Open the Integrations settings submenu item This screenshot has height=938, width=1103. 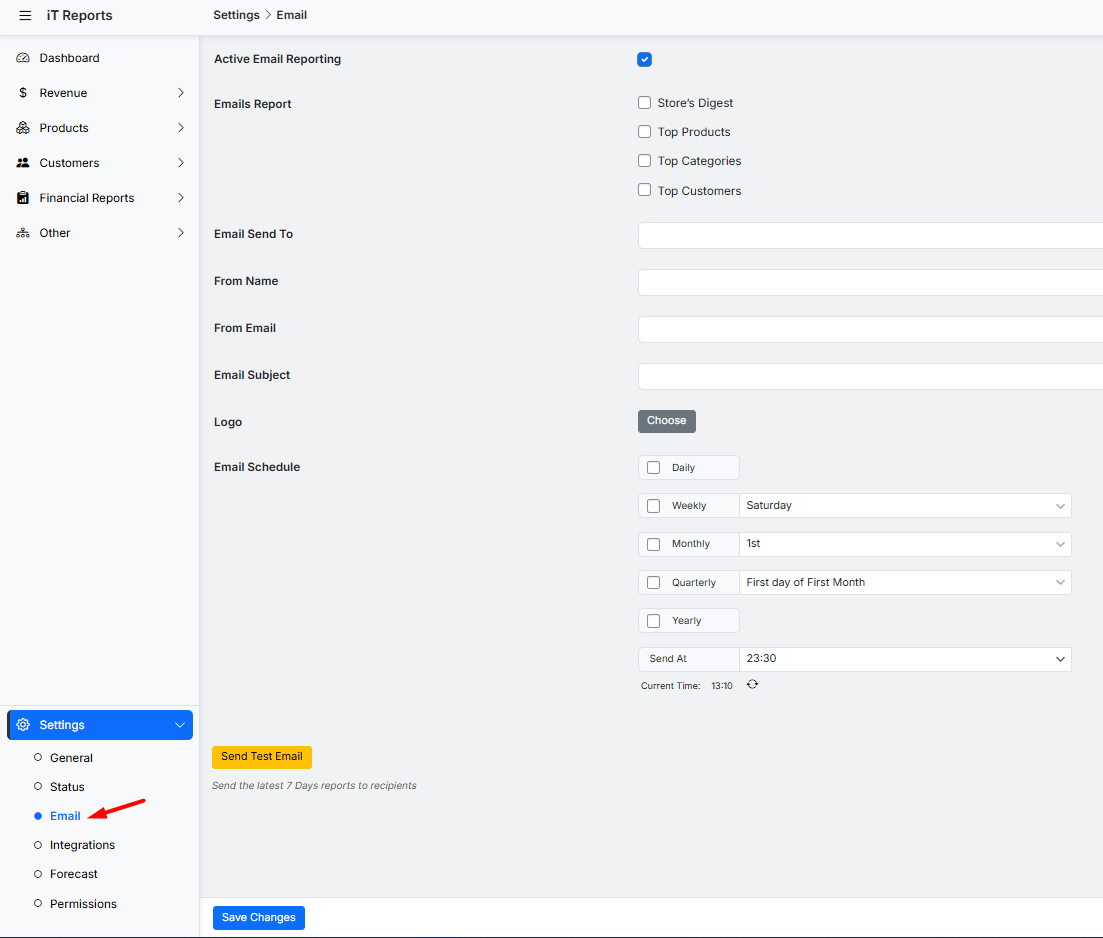click(82, 845)
